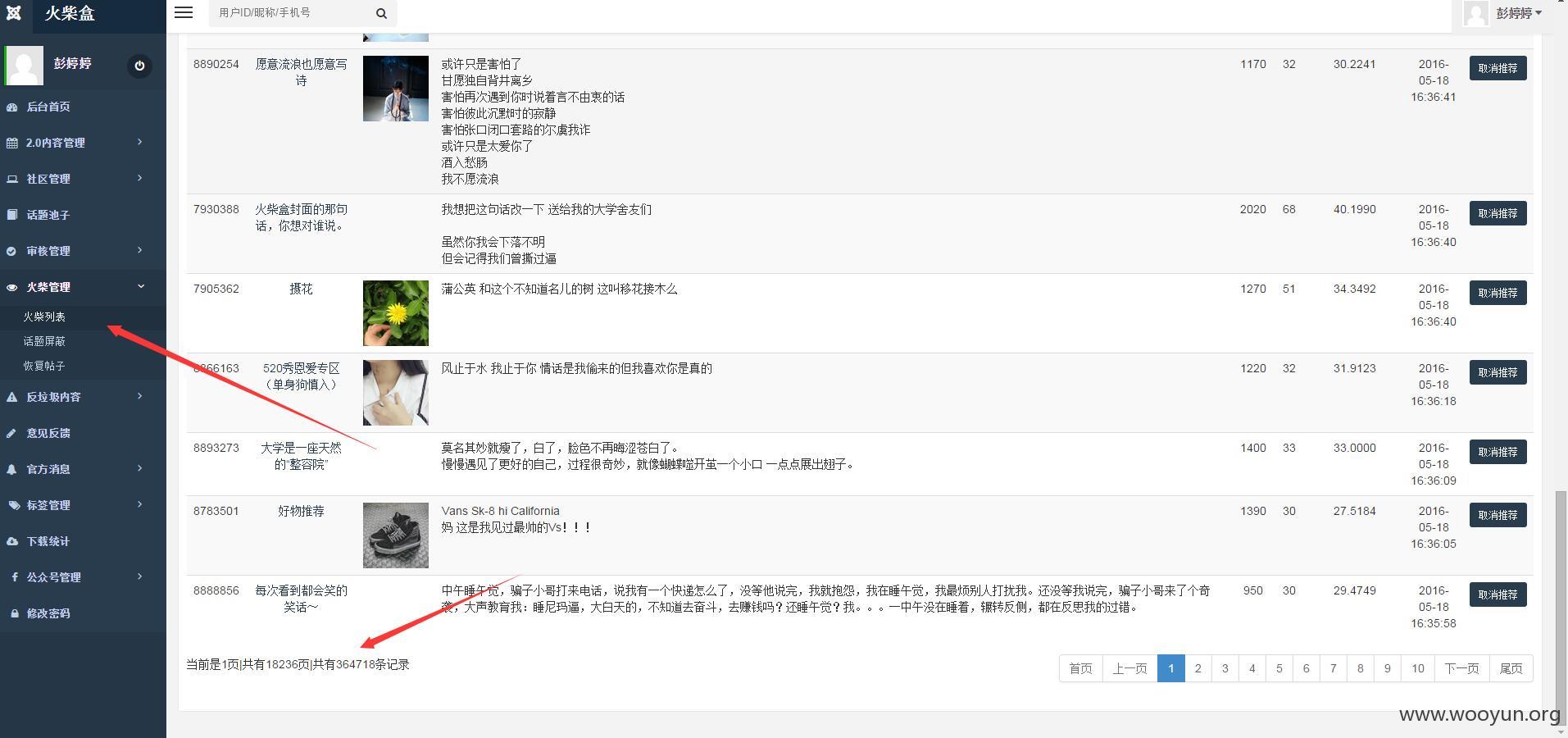This screenshot has height=738, width=1568.
Task: Expand 2.0内容管理 chevron
Action: [x=140, y=142]
